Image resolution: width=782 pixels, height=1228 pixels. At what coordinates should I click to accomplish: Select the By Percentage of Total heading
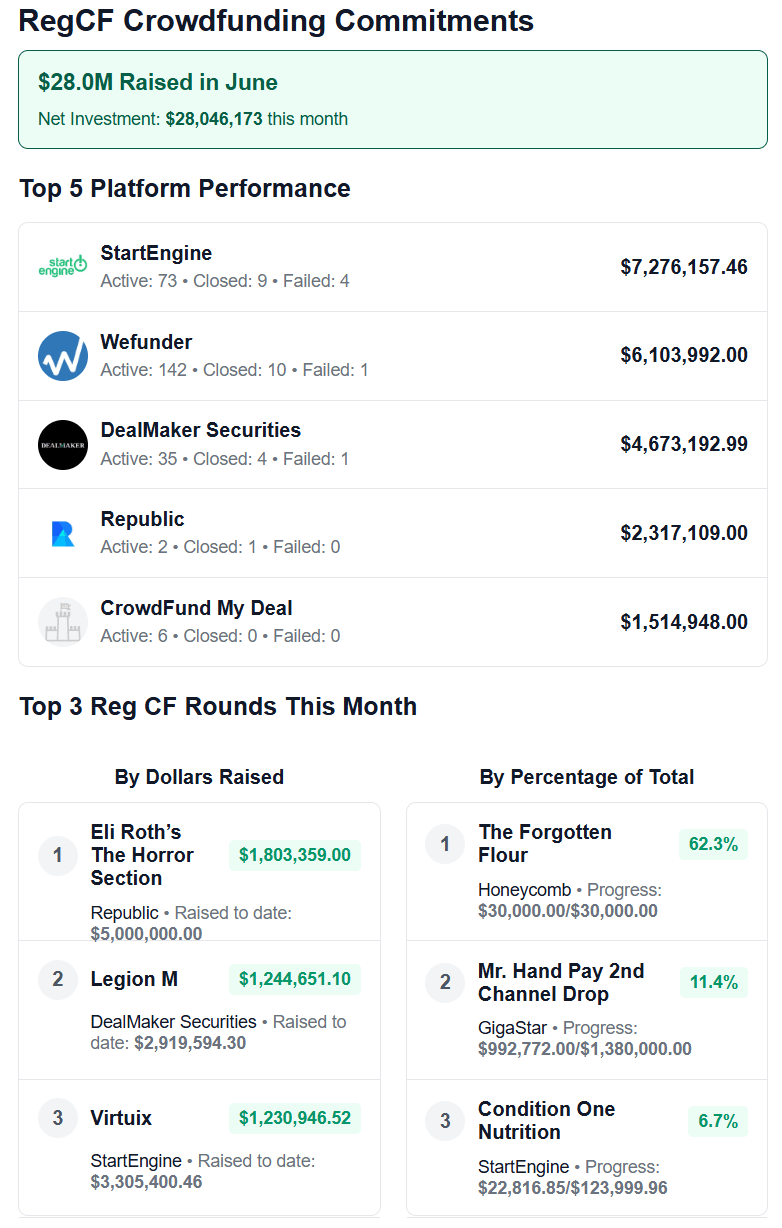(x=587, y=777)
